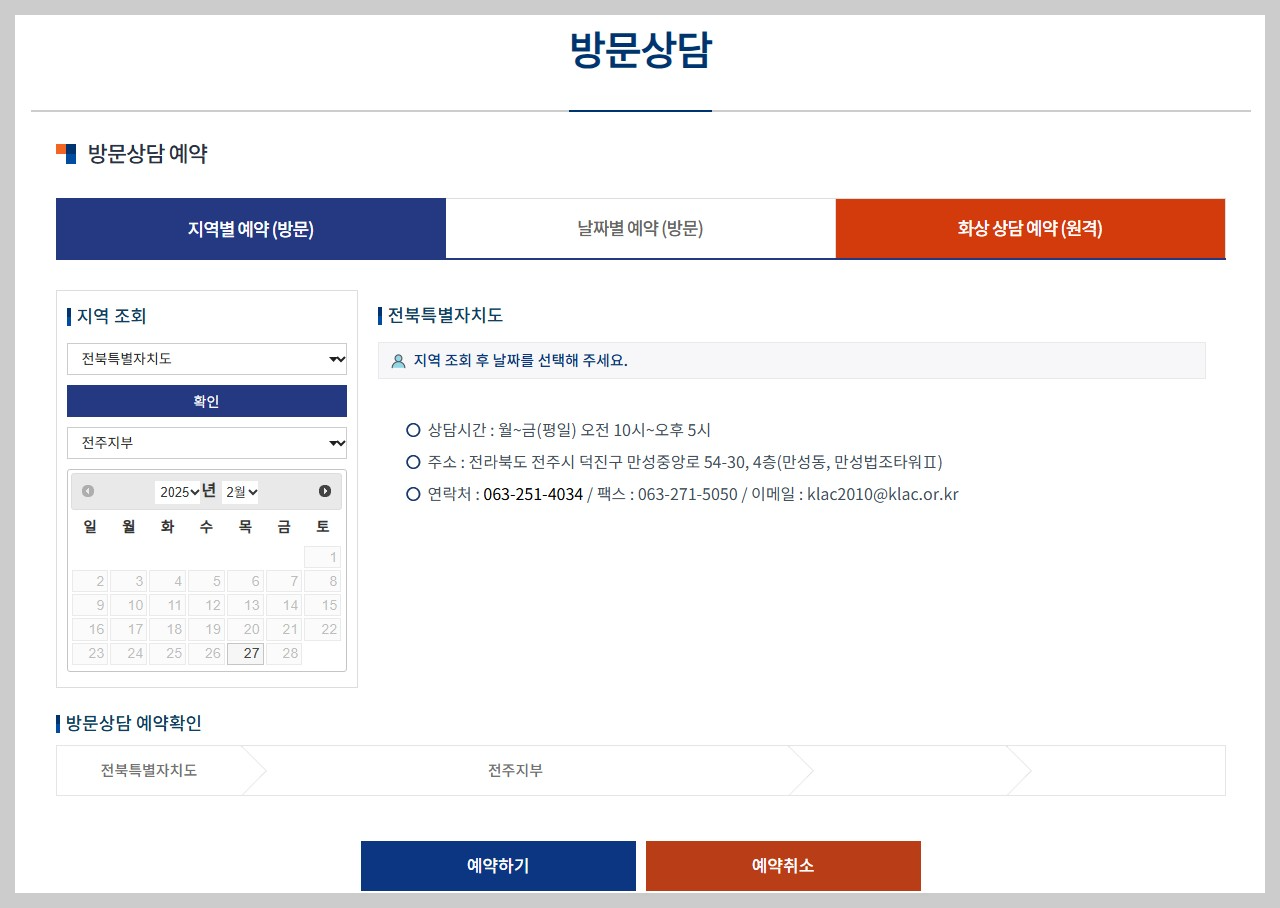Click 방문상담 예약확인 heading
The width and height of the screenshot is (1280, 908).
pyautogui.click(x=134, y=724)
